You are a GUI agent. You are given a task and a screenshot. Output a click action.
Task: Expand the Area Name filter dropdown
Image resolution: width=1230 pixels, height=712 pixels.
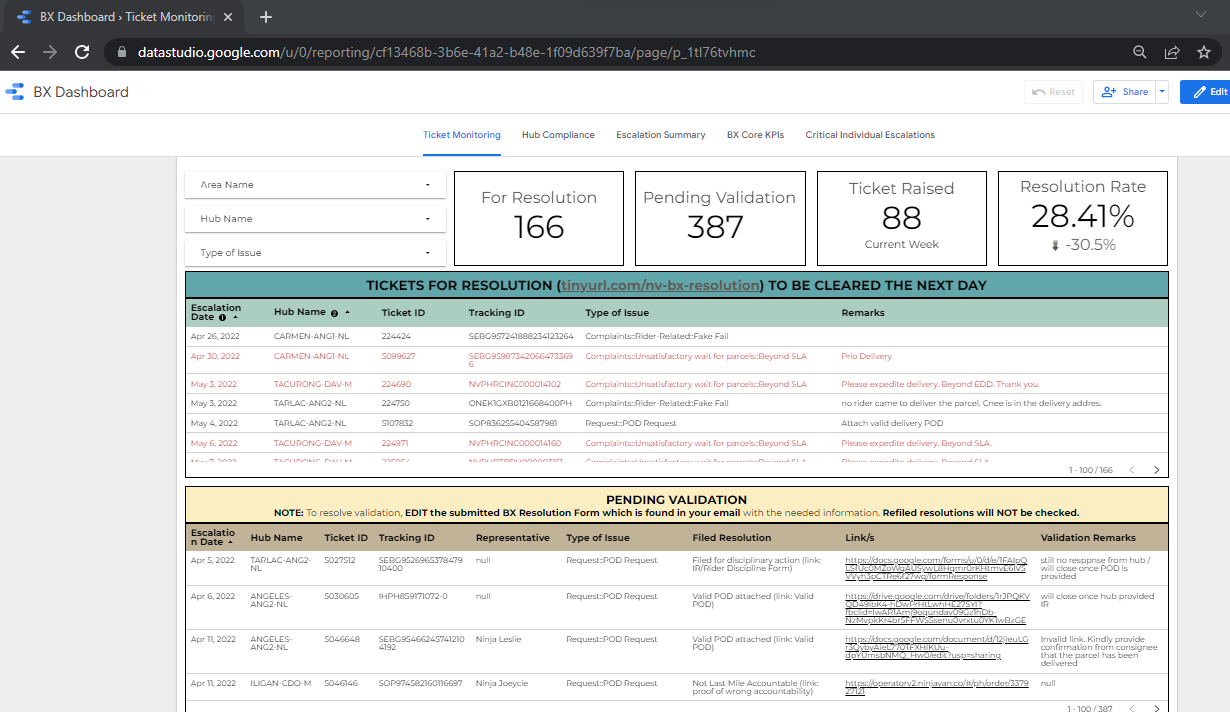click(x=315, y=185)
